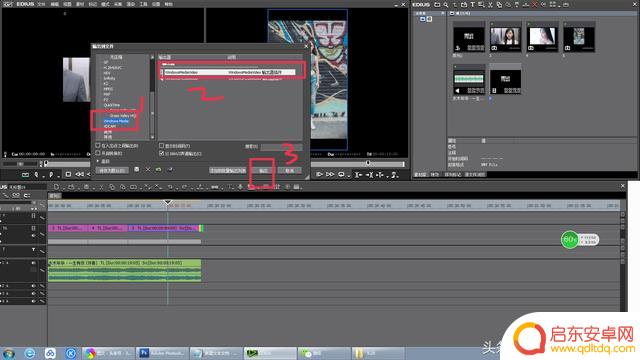Click the add to batch export list button
This screenshot has width=640, height=360.
tap(228, 170)
